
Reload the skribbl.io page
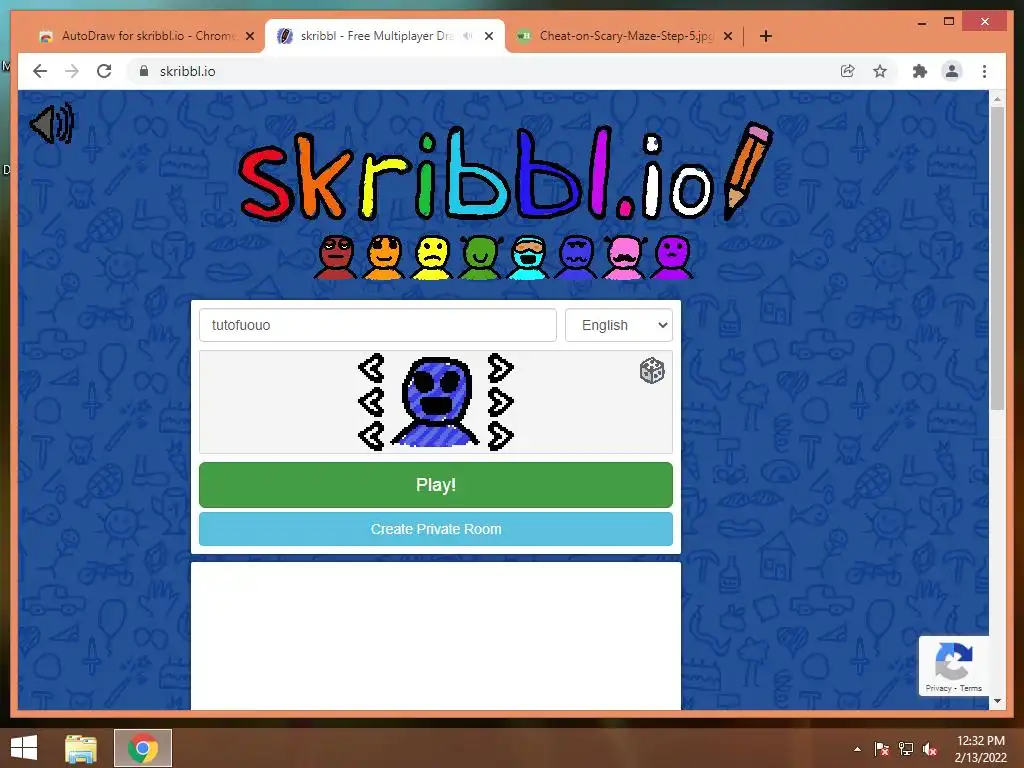tap(104, 71)
